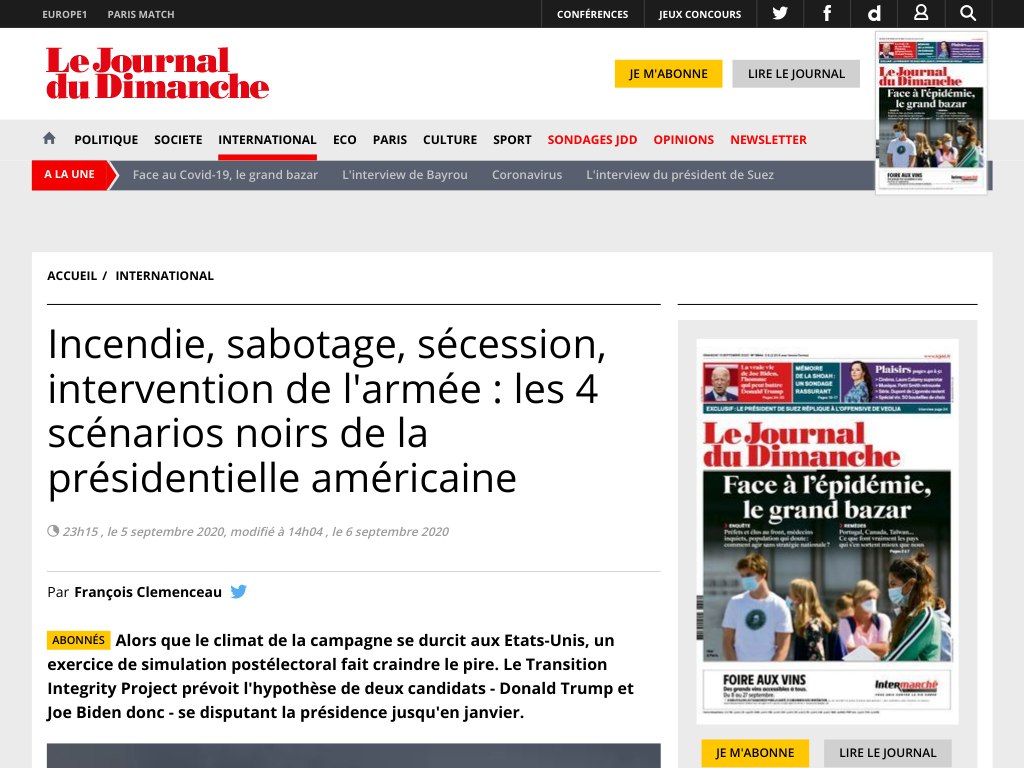Select SOCIETE section tab

click(178, 140)
